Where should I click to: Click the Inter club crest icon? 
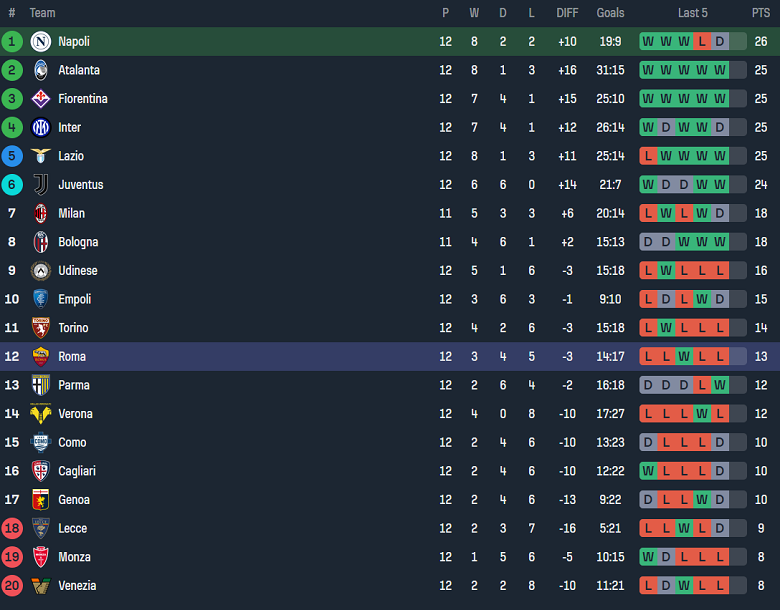pos(41,128)
